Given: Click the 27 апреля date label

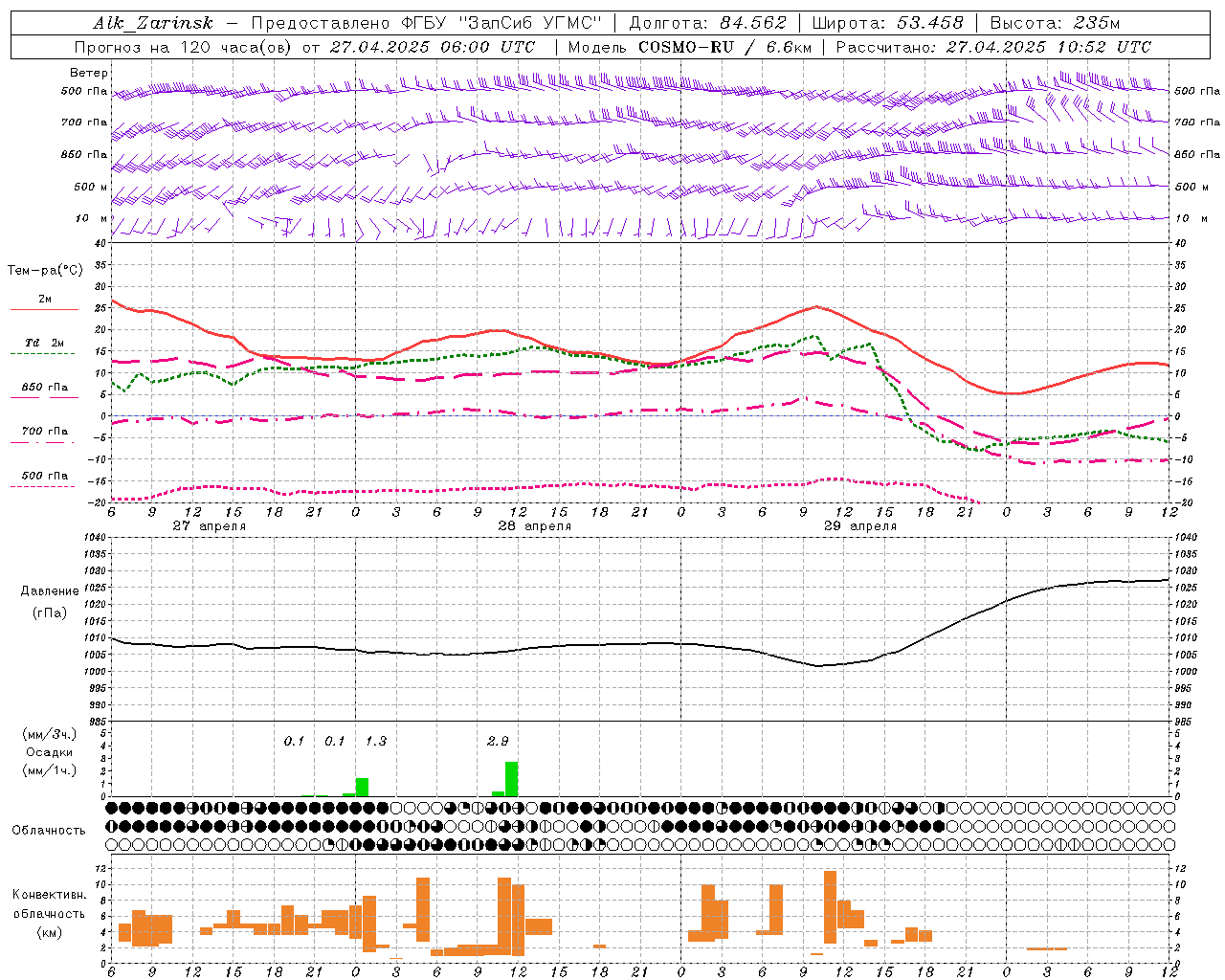Looking at the screenshot, I should tap(209, 526).
